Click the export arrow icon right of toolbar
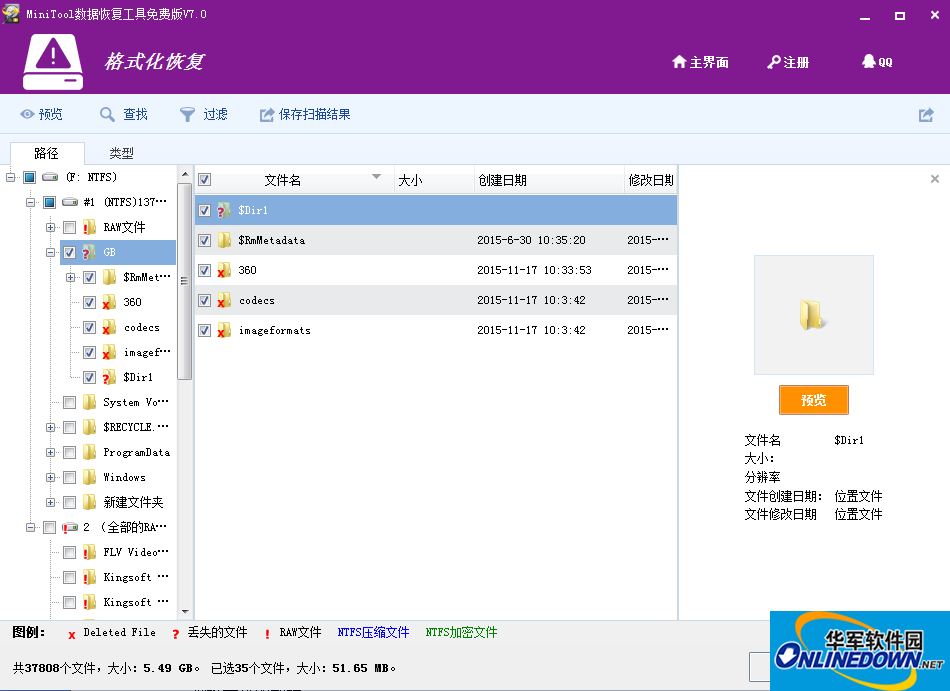 [x=925, y=114]
